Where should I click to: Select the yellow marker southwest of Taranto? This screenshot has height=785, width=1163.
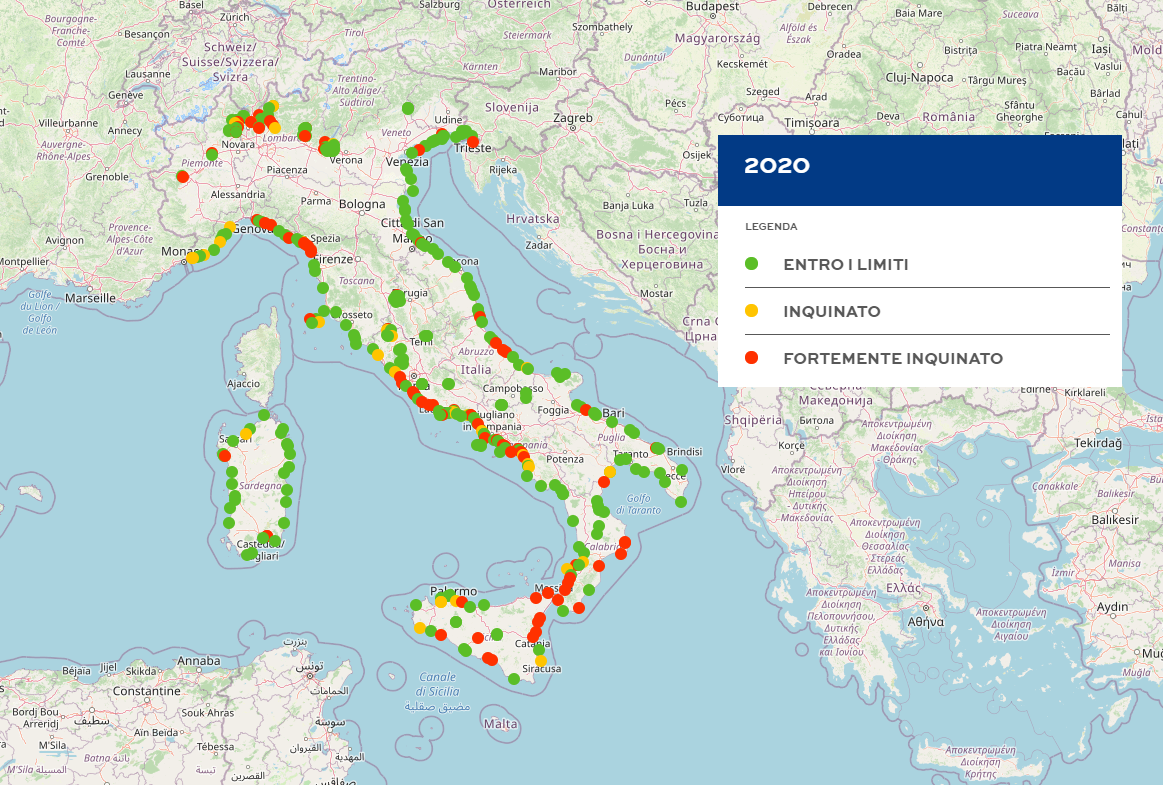[x=609, y=472]
